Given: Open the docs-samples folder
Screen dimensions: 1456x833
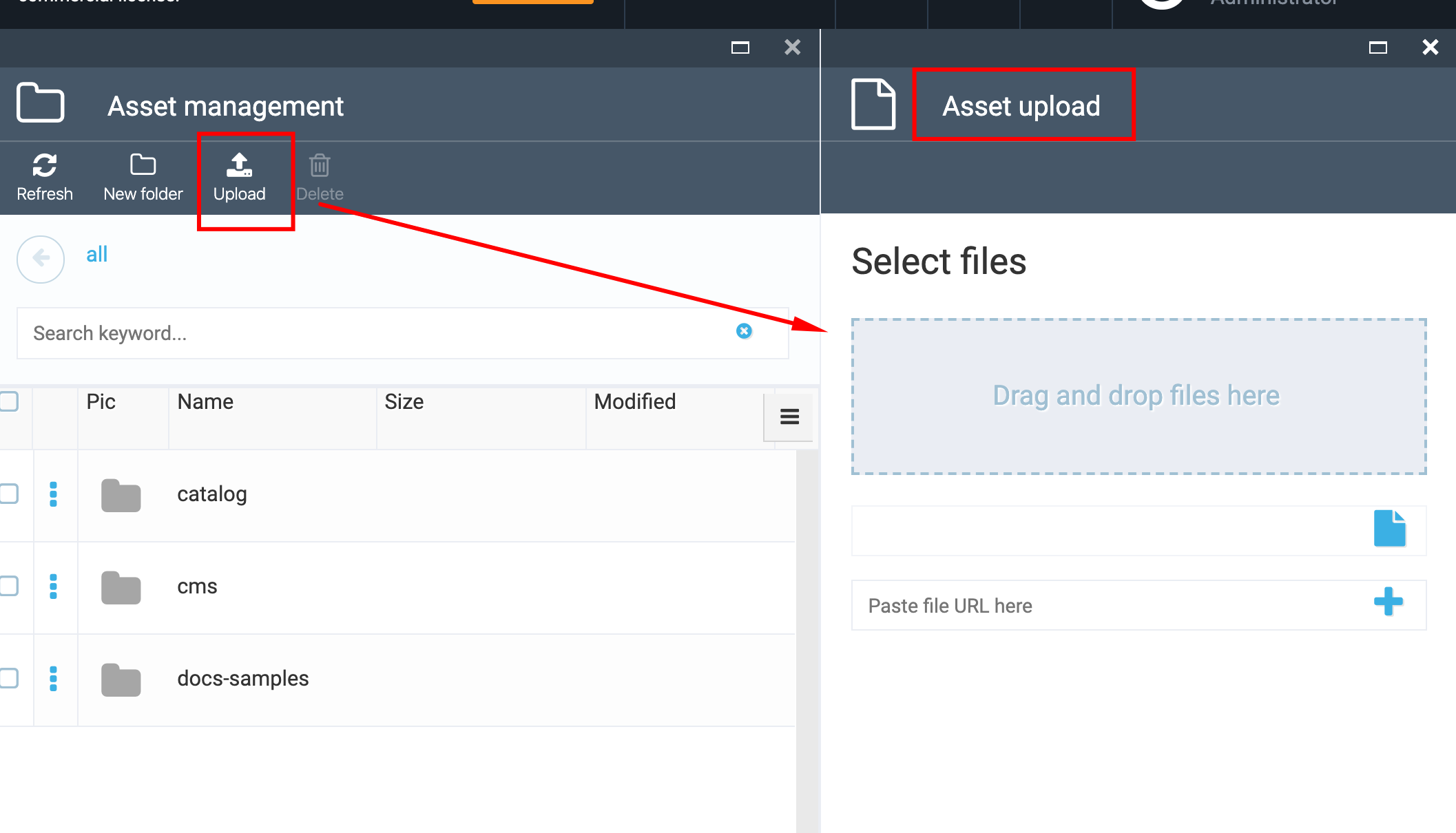Looking at the screenshot, I should pyautogui.click(x=242, y=679).
